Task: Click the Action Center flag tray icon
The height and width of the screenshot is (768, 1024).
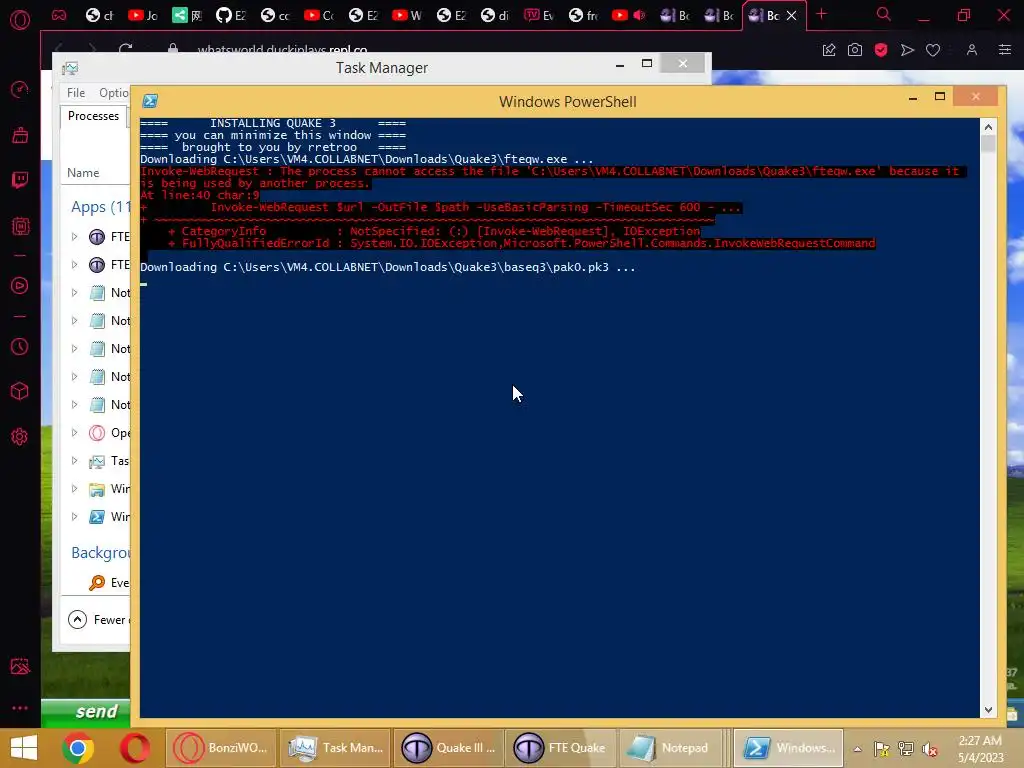Action: (x=882, y=748)
